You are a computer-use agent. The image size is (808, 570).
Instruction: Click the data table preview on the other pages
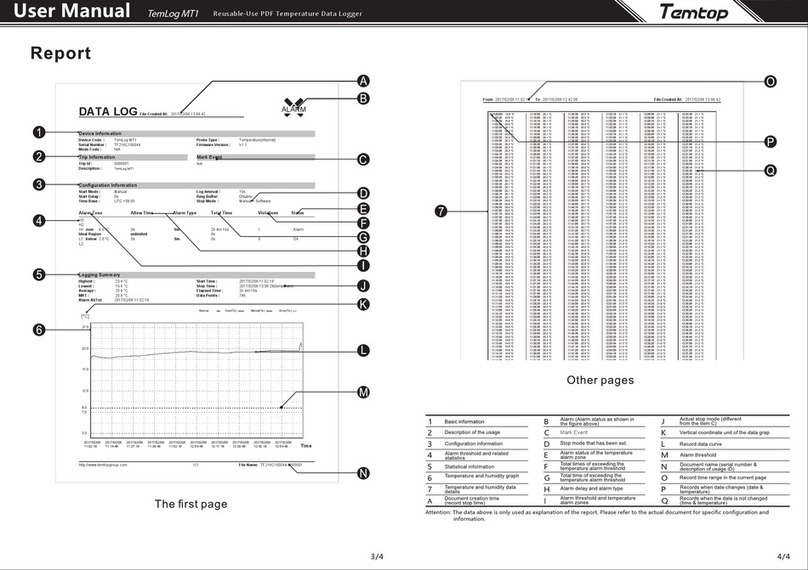tap(602, 236)
